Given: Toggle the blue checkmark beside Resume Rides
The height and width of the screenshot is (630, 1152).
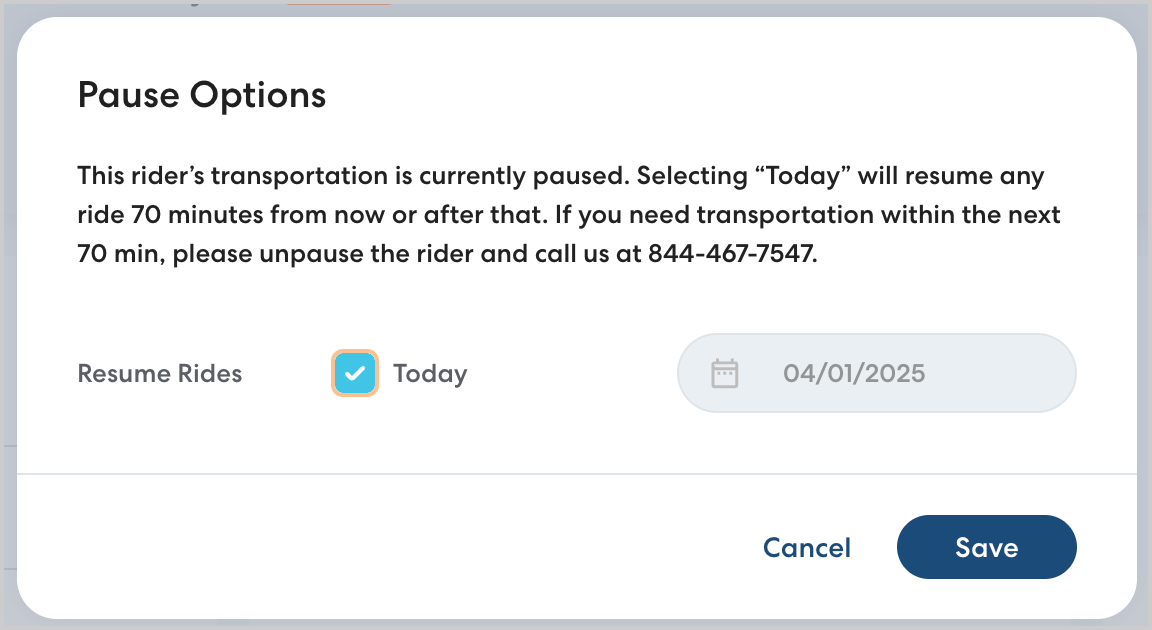Looking at the screenshot, I should [355, 374].
